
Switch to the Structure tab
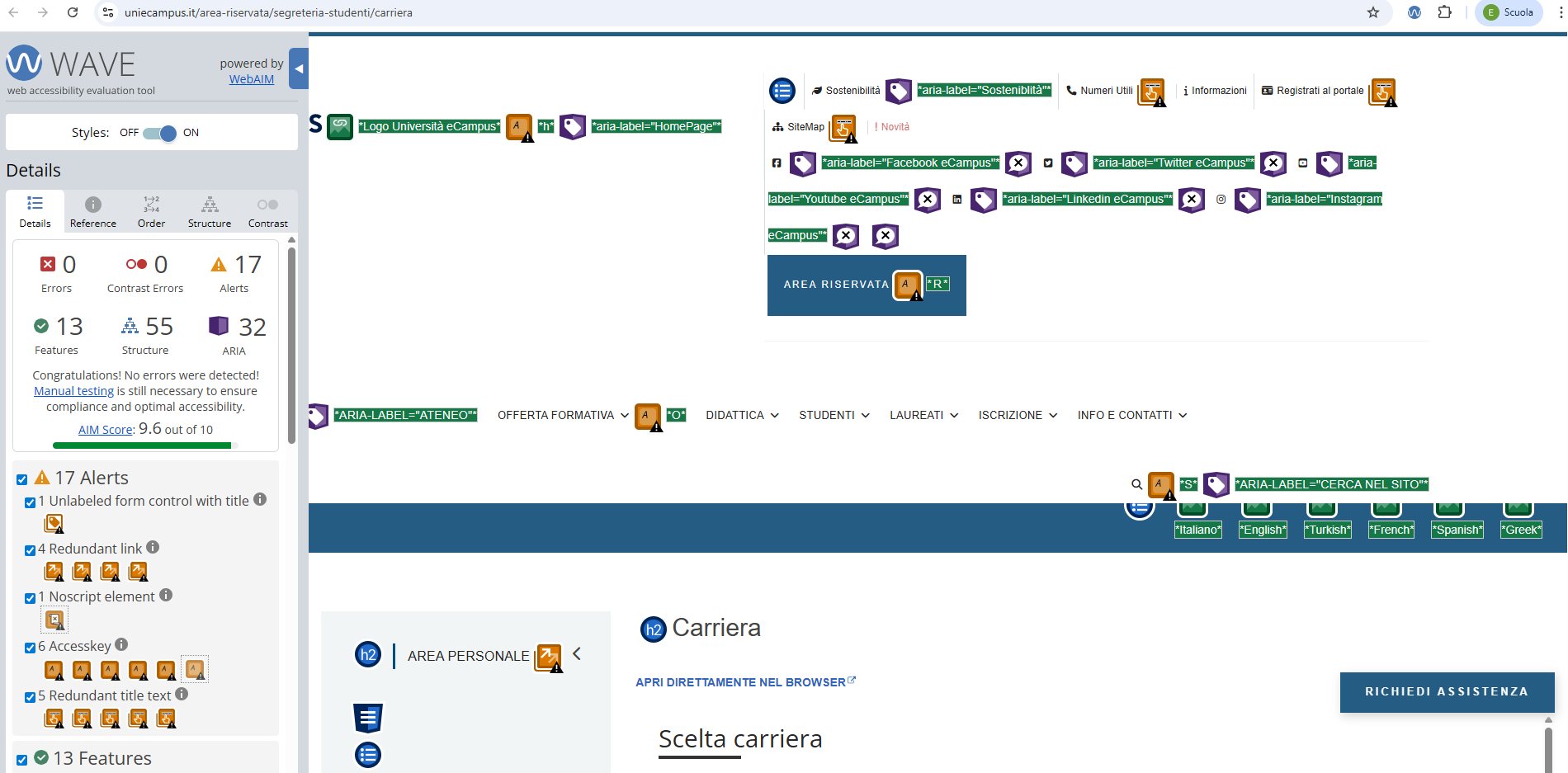[210, 212]
